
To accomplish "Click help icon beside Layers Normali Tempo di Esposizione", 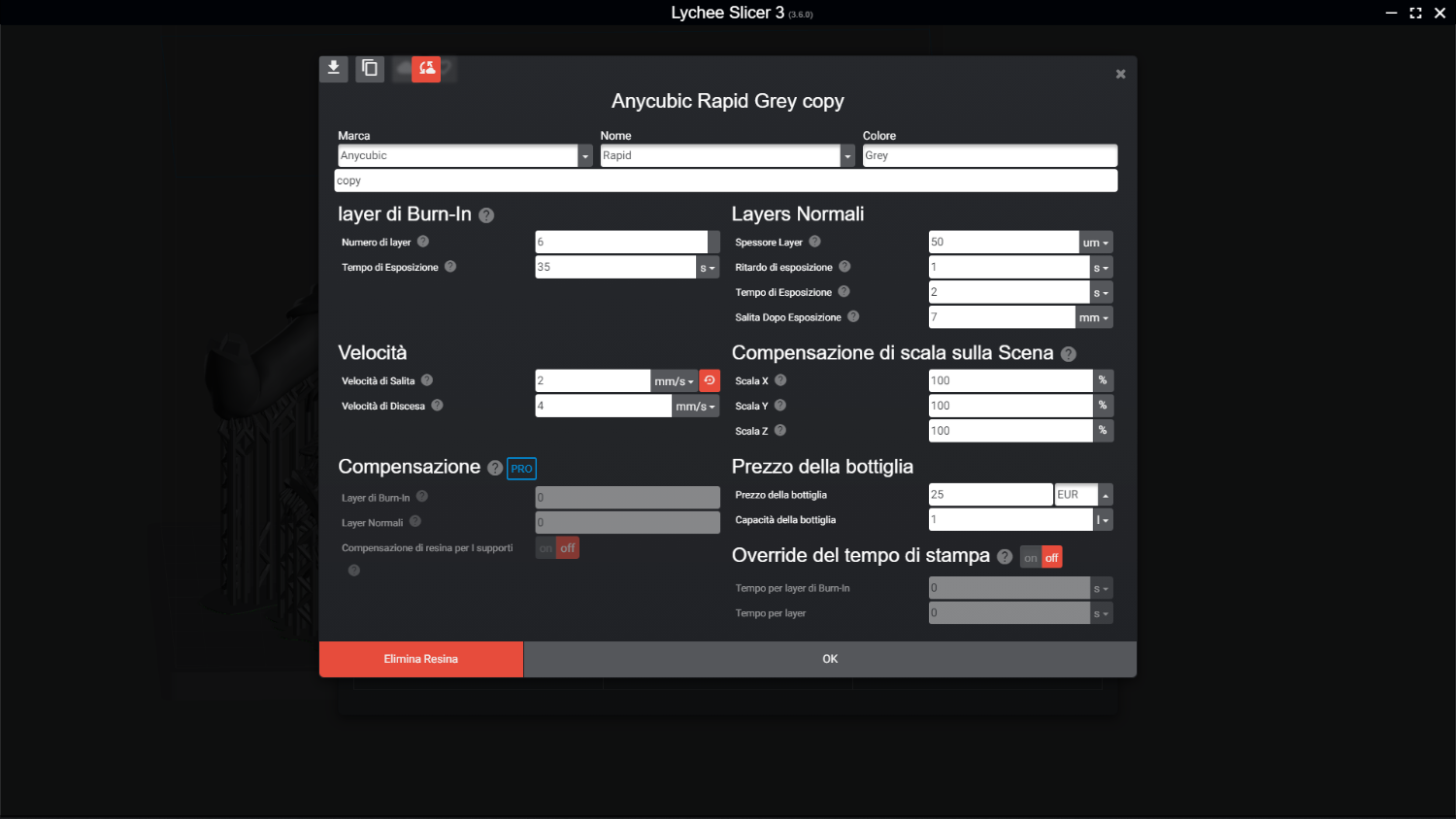I will (844, 292).
